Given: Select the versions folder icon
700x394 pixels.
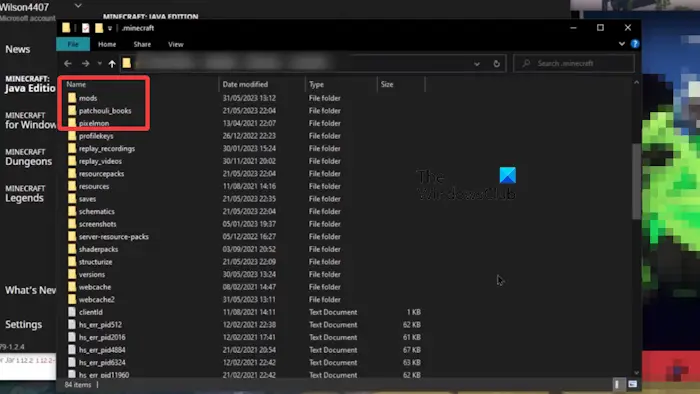Looking at the screenshot, I should [72, 274].
